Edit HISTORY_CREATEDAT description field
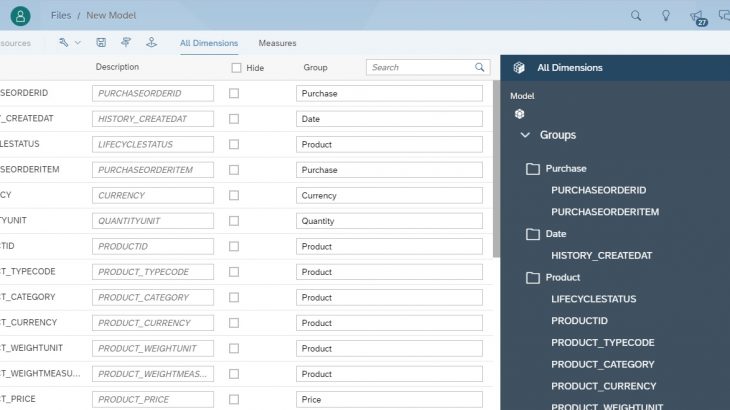730x410 pixels. click(x=153, y=119)
